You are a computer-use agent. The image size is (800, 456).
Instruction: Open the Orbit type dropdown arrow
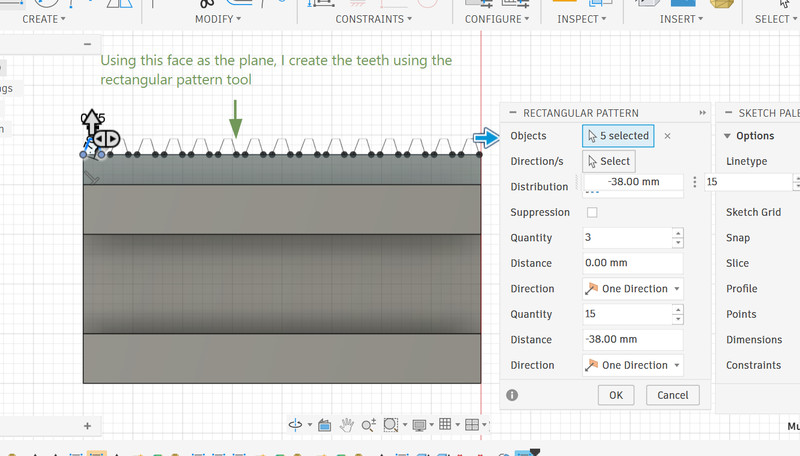[x=310, y=424]
